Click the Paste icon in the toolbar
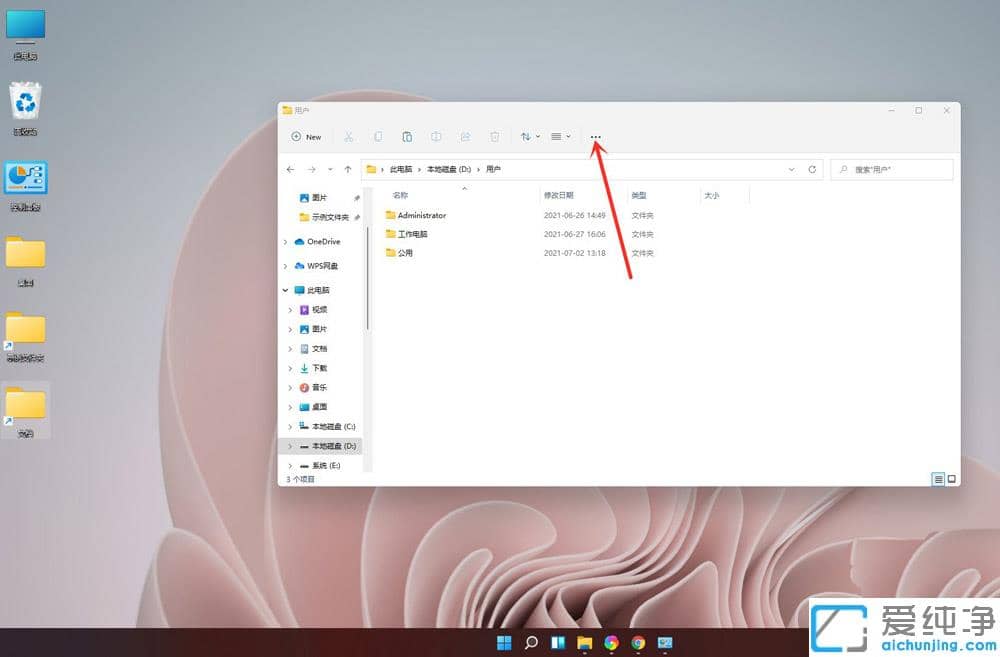 [407, 137]
